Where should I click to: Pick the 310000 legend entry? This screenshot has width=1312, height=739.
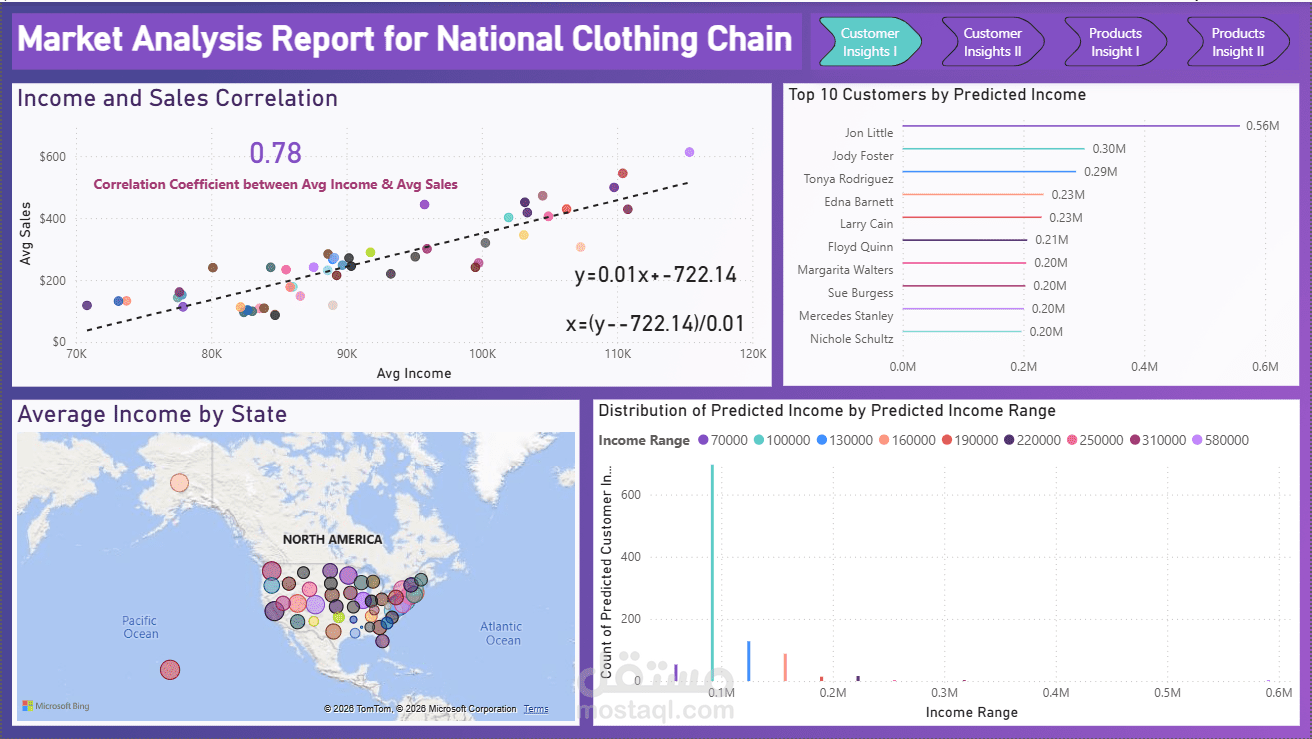pyautogui.click(x=1160, y=441)
